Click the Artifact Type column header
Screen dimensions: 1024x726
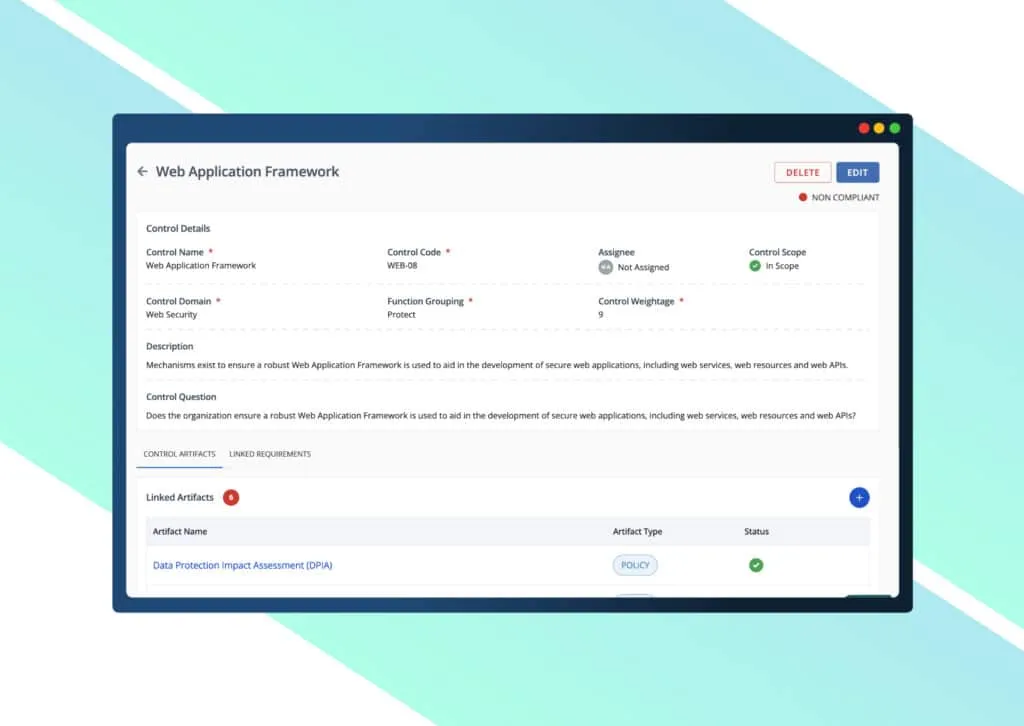pos(637,531)
